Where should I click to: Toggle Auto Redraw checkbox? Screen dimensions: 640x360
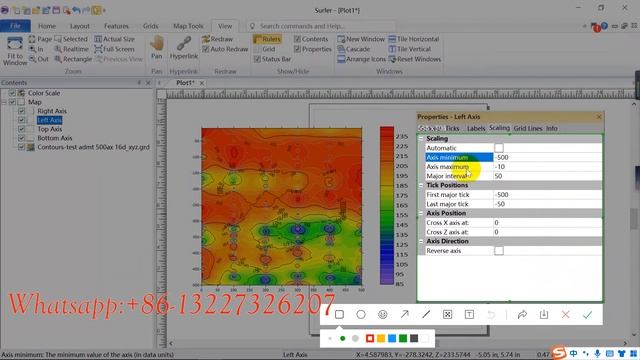[206, 49]
